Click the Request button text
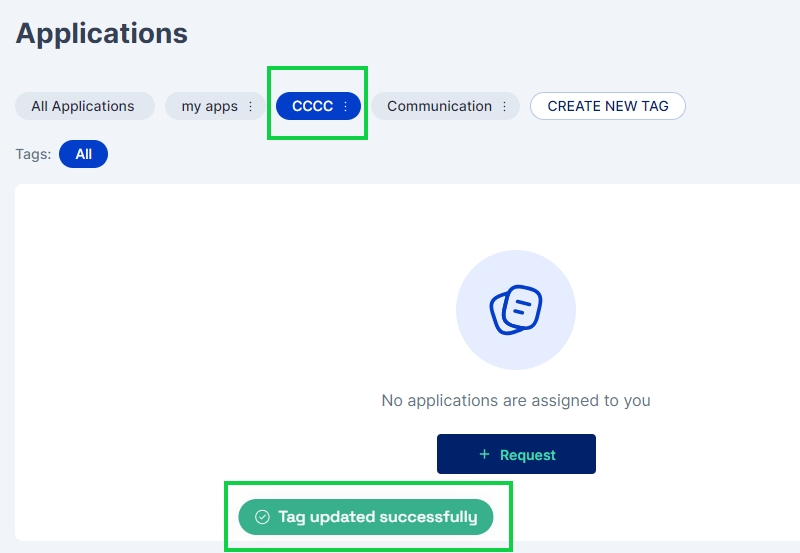Screen dimensions: 800x553 pos(528,455)
